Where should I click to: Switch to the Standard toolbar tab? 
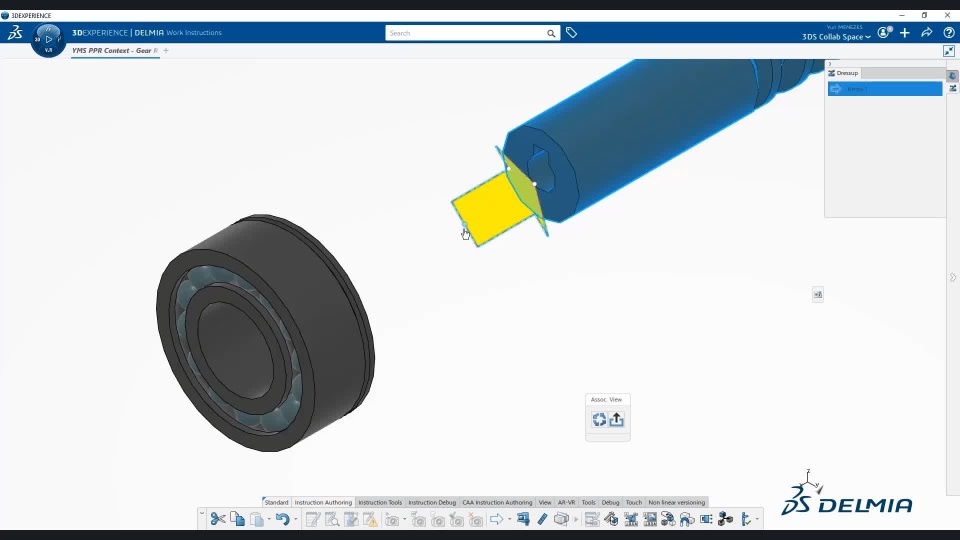pyautogui.click(x=276, y=502)
